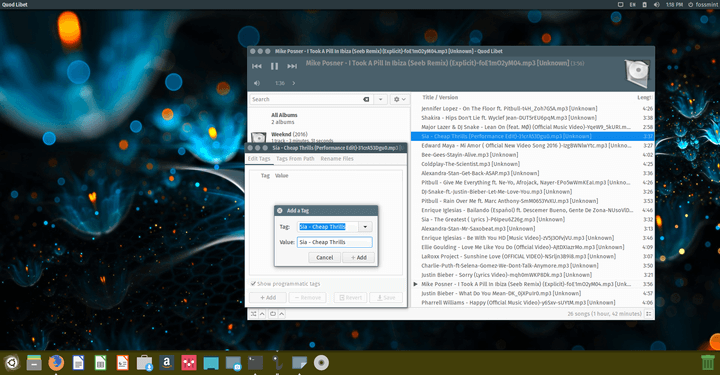Viewport: 720px width, 375px height.
Task: Select the Major Lazer & DJ Snake - Lean On row
Action: pyautogui.click(x=532, y=127)
